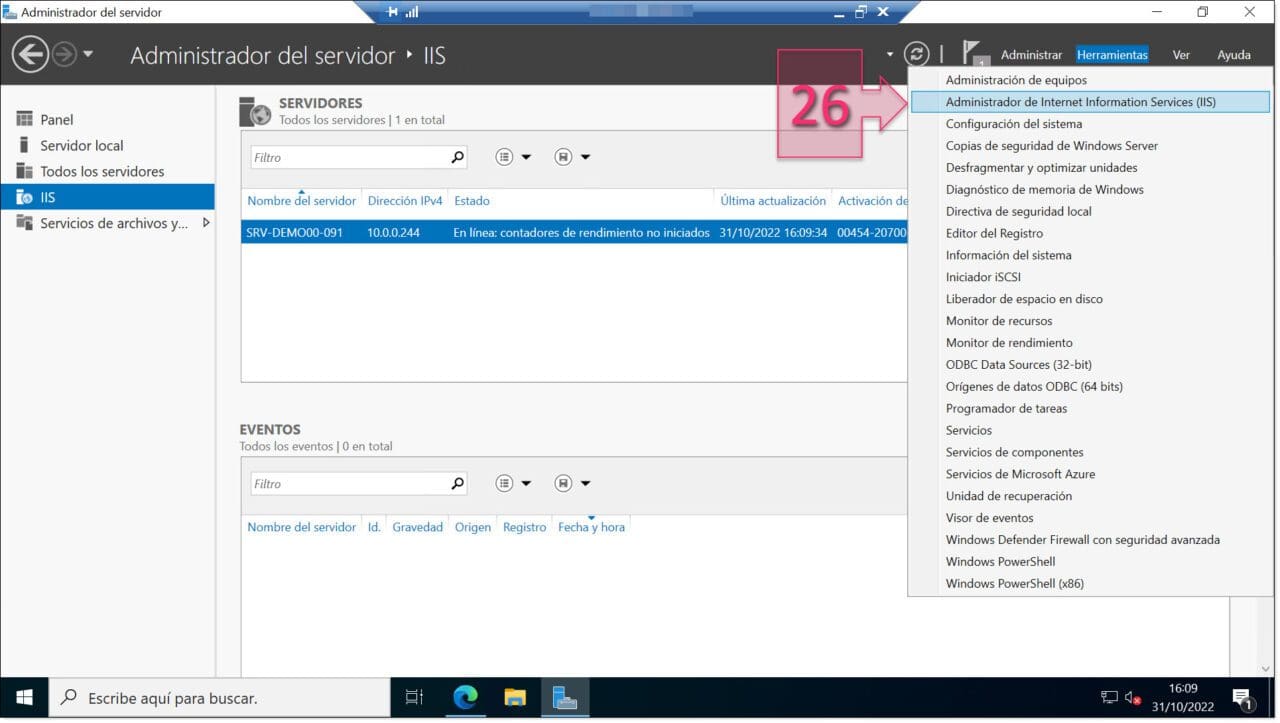Launch Microsoft Edge from the taskbar
The image size is (1280, 723).
[x=465, y=698]
